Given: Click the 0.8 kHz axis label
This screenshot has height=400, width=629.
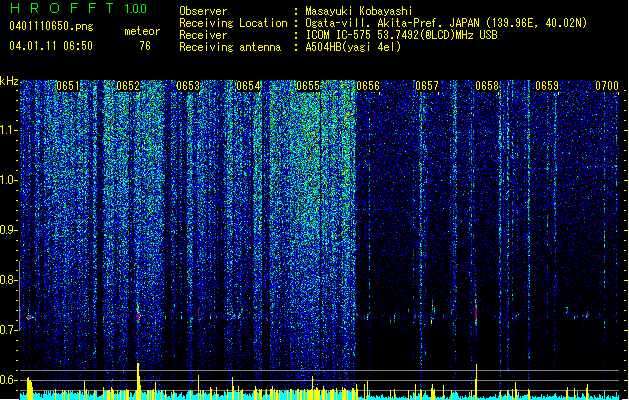Looking at the screenshot, I should pyautogui.click(x=9, y=280).
